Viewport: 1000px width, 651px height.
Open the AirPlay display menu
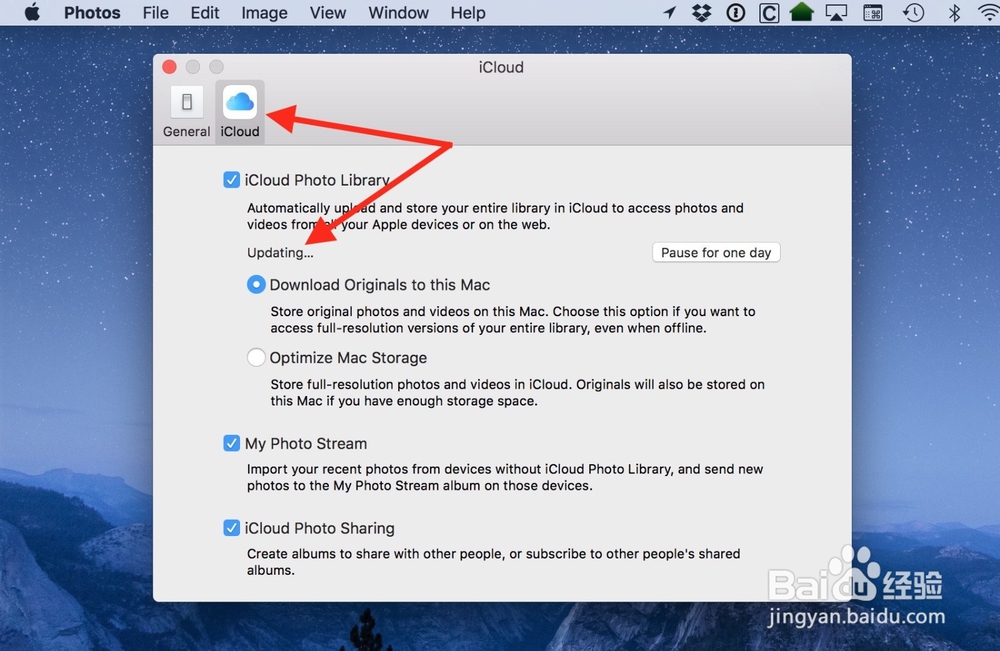pyautogui.click(x=836, y=13)
